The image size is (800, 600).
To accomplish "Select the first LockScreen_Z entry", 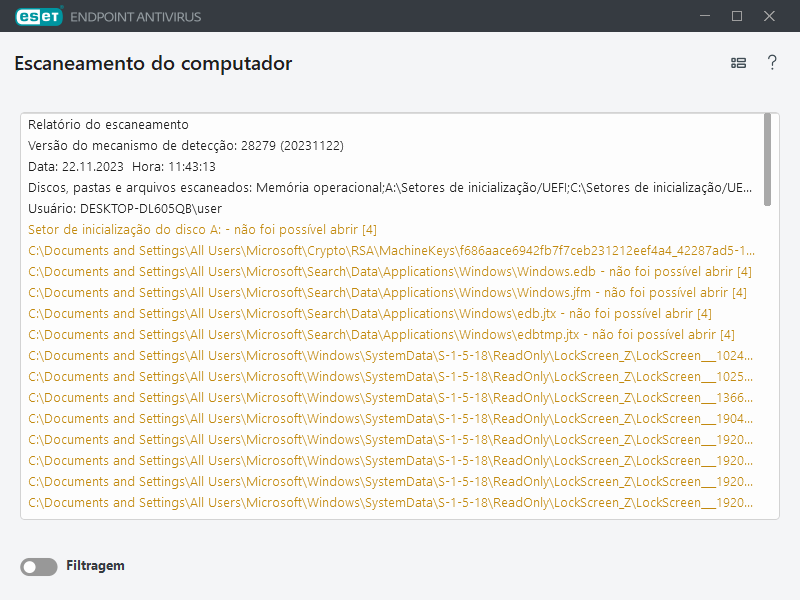I will (390, 355).
